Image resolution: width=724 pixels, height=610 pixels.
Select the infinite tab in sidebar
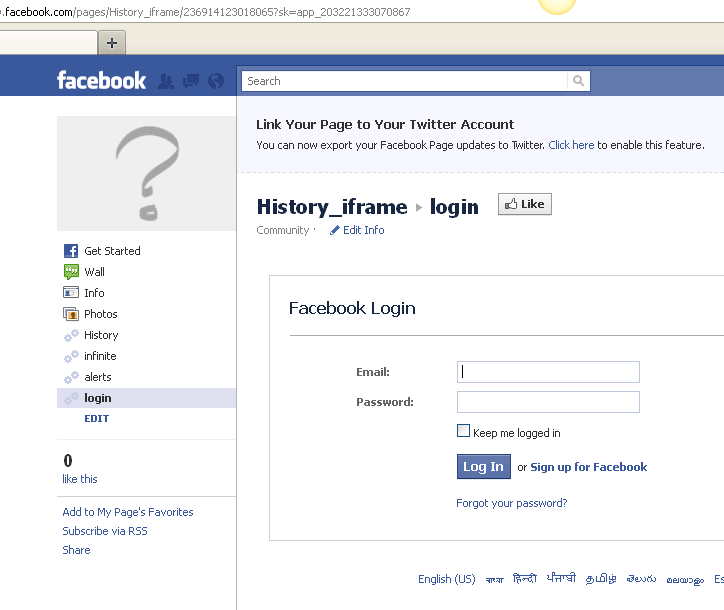tap(100, 356)
